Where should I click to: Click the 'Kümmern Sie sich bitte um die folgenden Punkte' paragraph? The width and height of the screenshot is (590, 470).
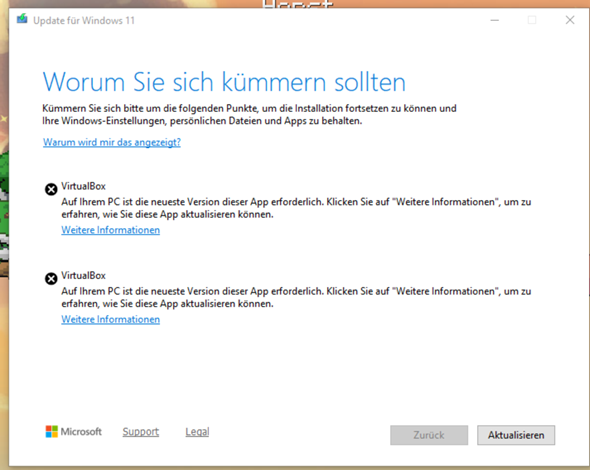point(249,114)
